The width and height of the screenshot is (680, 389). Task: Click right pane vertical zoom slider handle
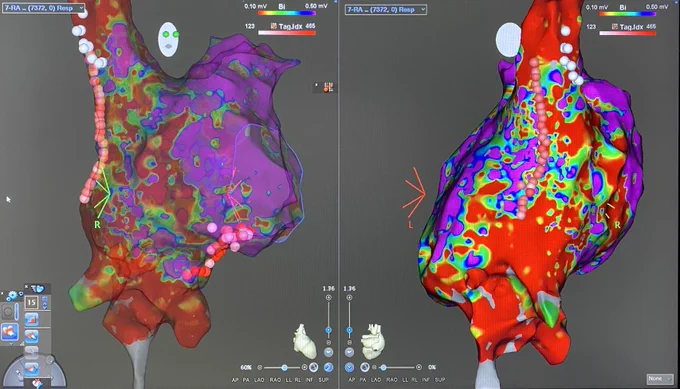coord(350,330)
